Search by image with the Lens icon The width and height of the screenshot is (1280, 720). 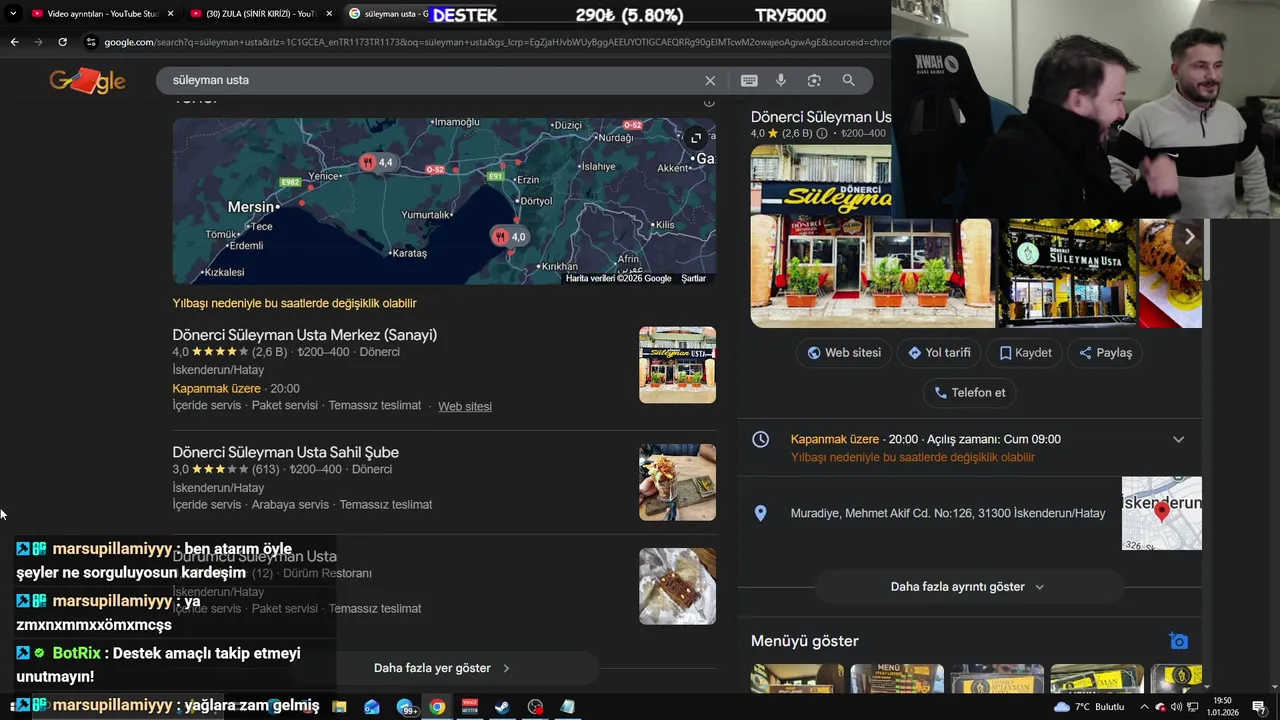click(814, 80)
